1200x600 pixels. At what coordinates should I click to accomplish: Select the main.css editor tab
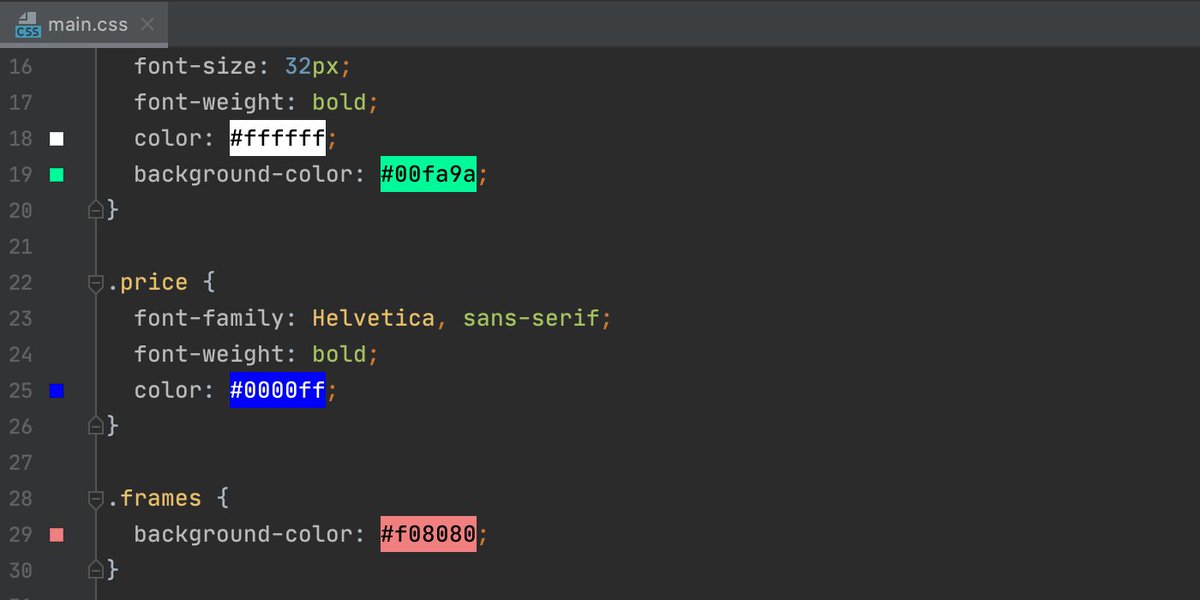(x=85, y=24)
